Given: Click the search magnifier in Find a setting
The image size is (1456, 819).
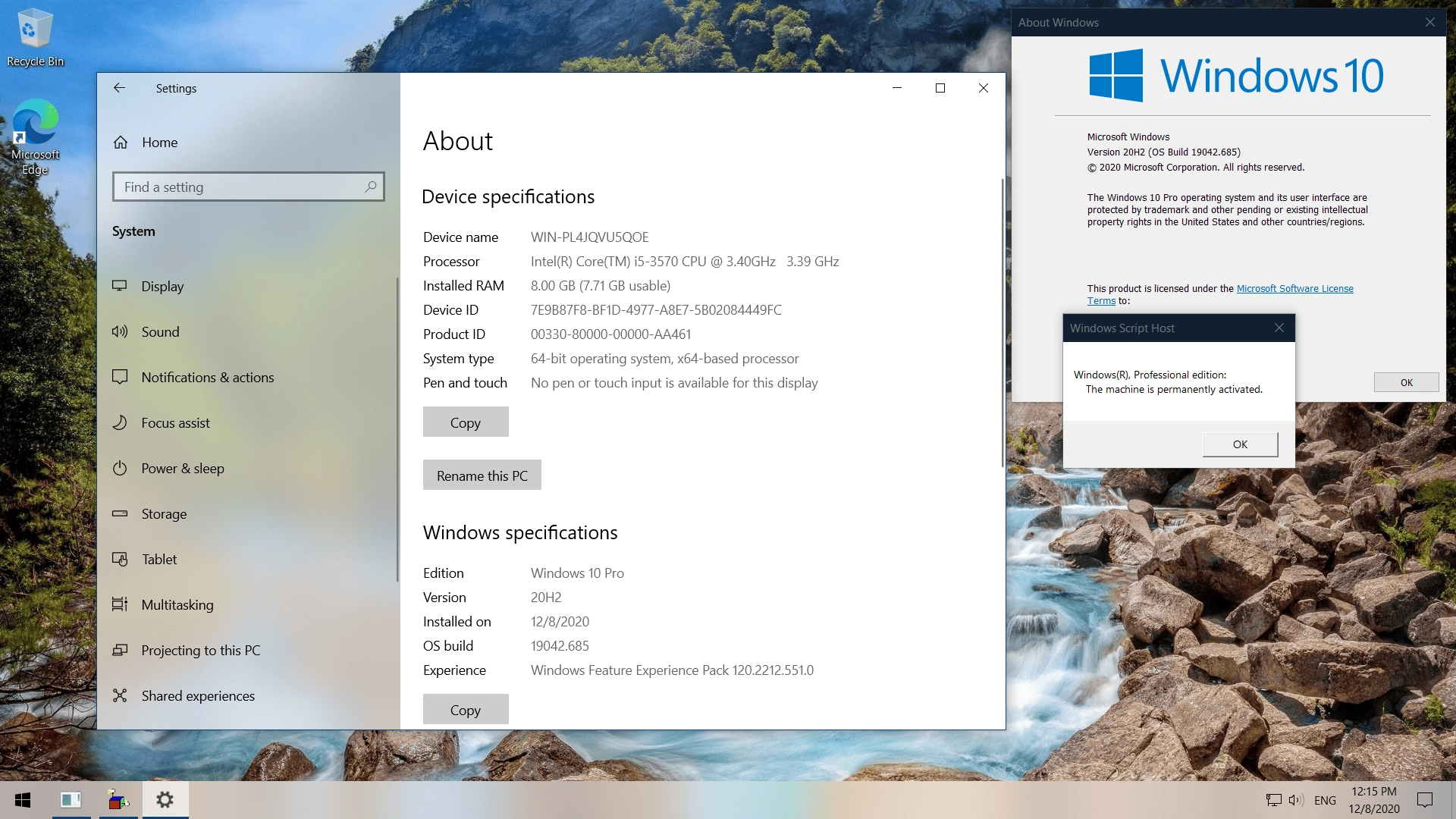Looking at the screenshot, I should [371, 187].
